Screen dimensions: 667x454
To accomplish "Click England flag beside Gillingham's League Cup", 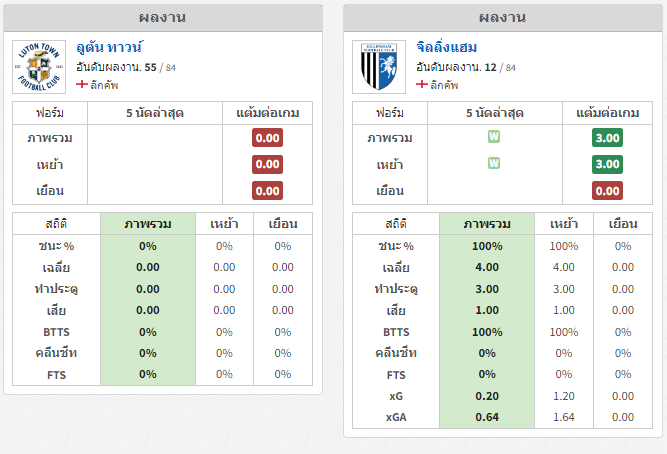I will point(422,84).
